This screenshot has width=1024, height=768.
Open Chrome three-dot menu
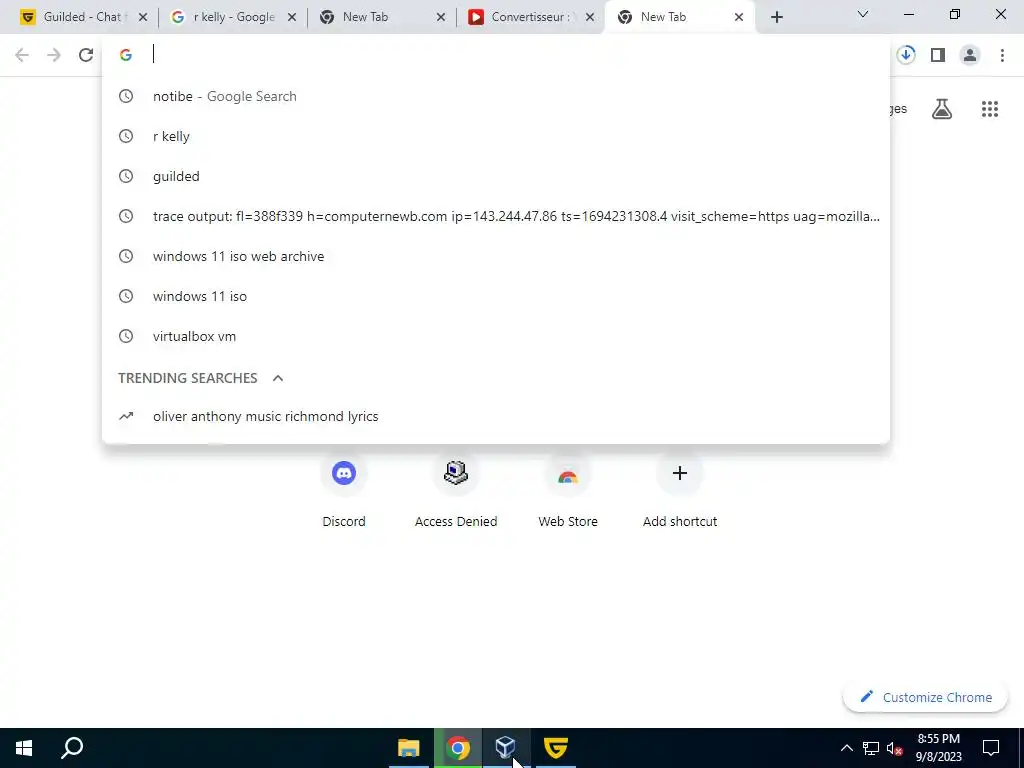point(1002,55)
